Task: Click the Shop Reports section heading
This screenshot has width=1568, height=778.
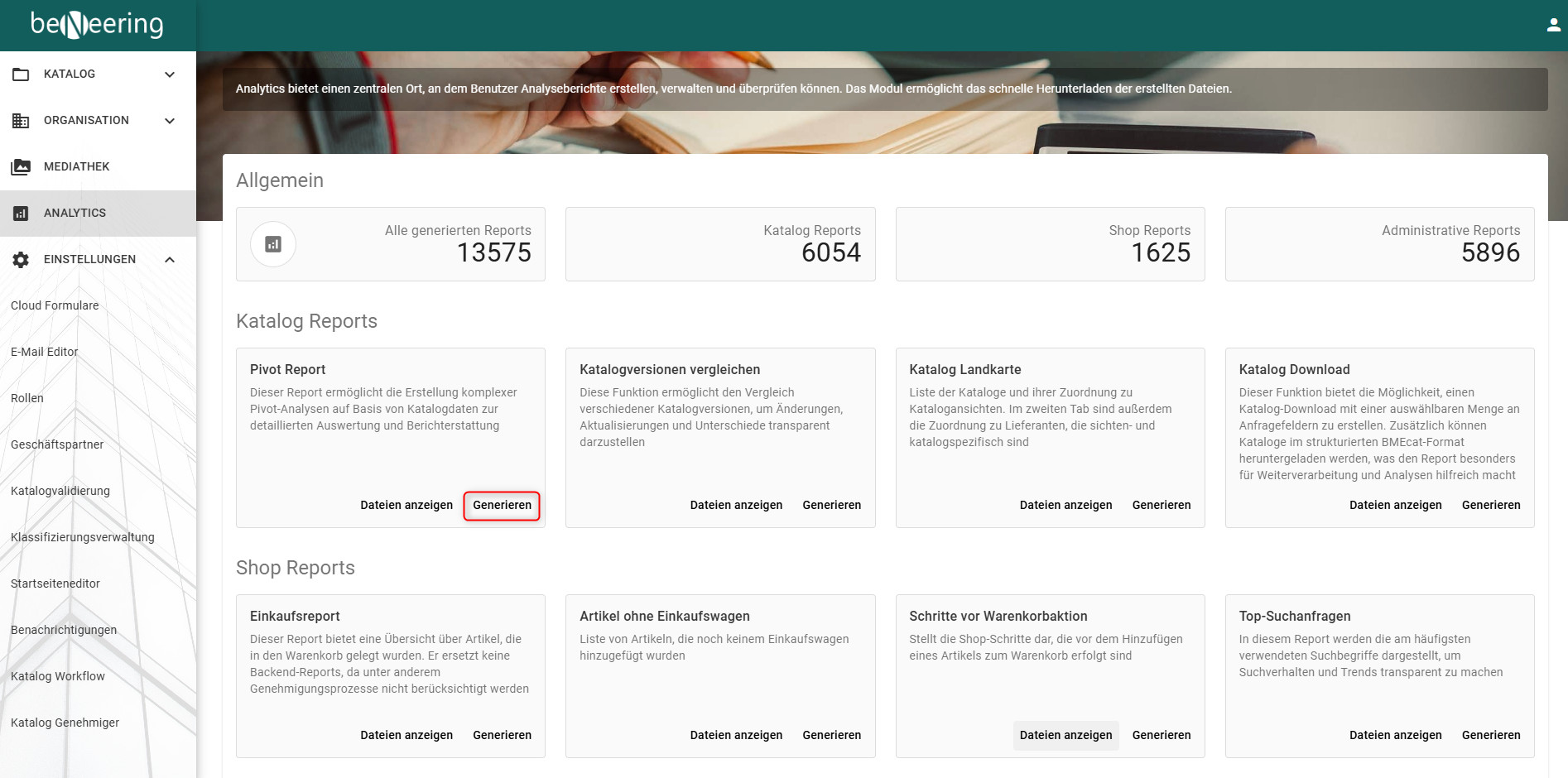Action: coord(296,568)
